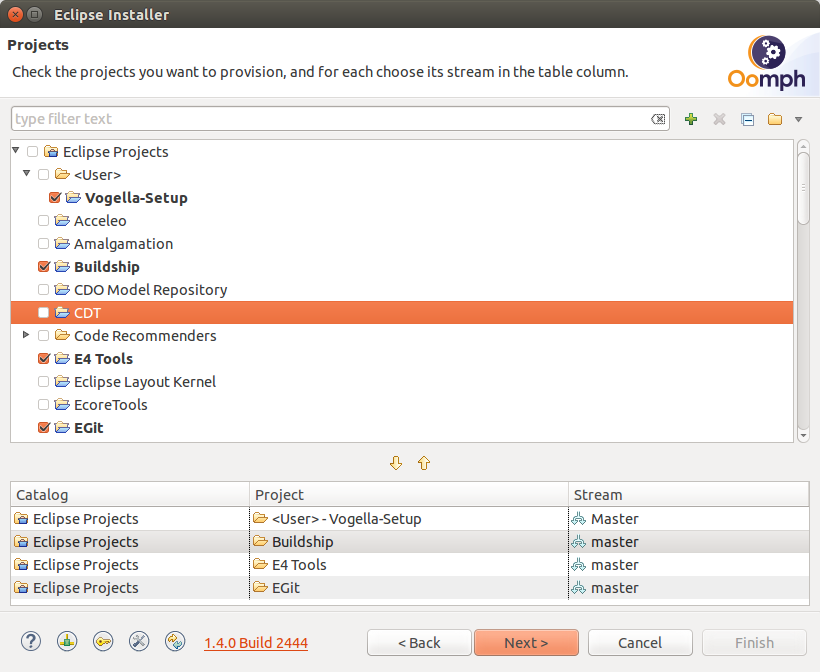Viewport: 820px width, 672px height.
Task: Click the Buildship folder icon in tree
Action: [x=62, y=267]
